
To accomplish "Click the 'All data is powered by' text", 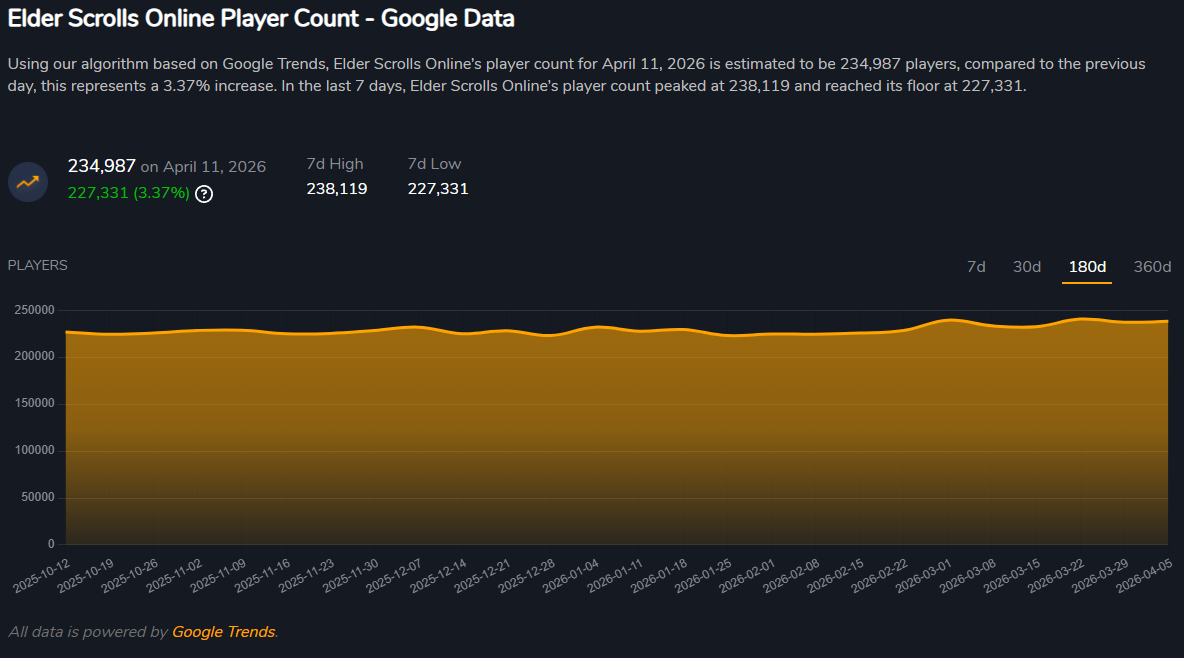I will [88, 632].
